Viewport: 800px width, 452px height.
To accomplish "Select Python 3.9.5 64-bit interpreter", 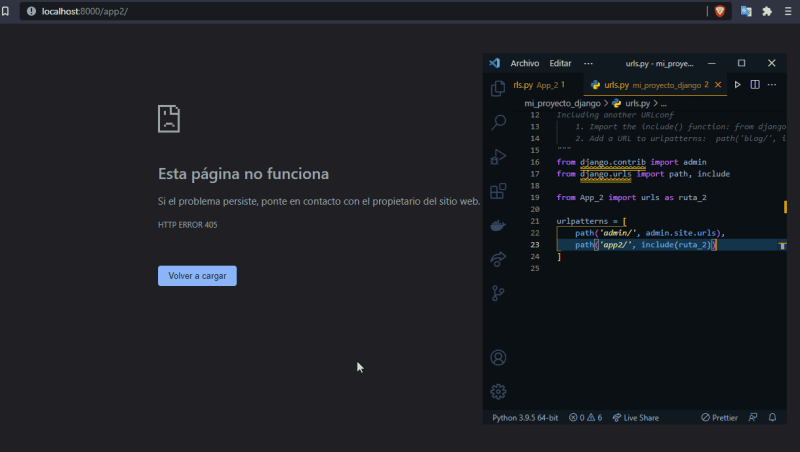I will pos(527,417).
